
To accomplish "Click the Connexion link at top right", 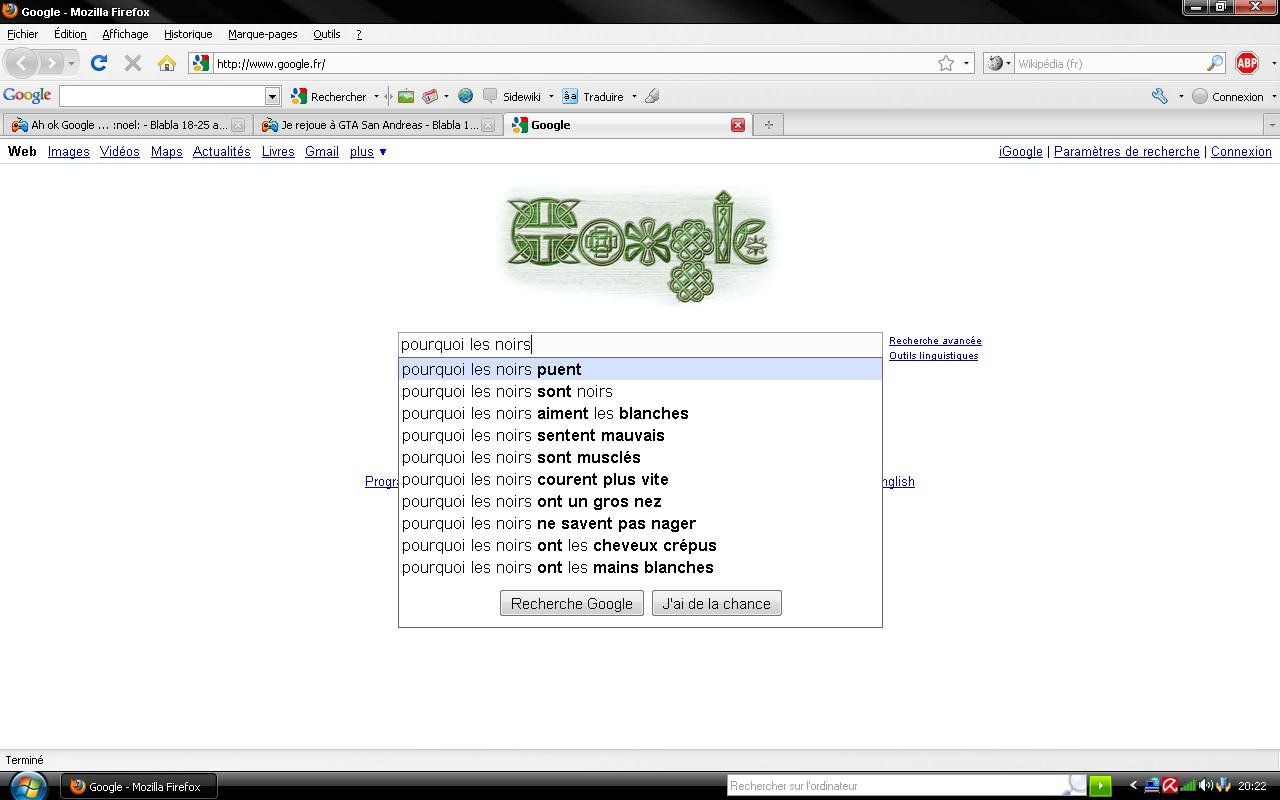I will click(1241, 152).
